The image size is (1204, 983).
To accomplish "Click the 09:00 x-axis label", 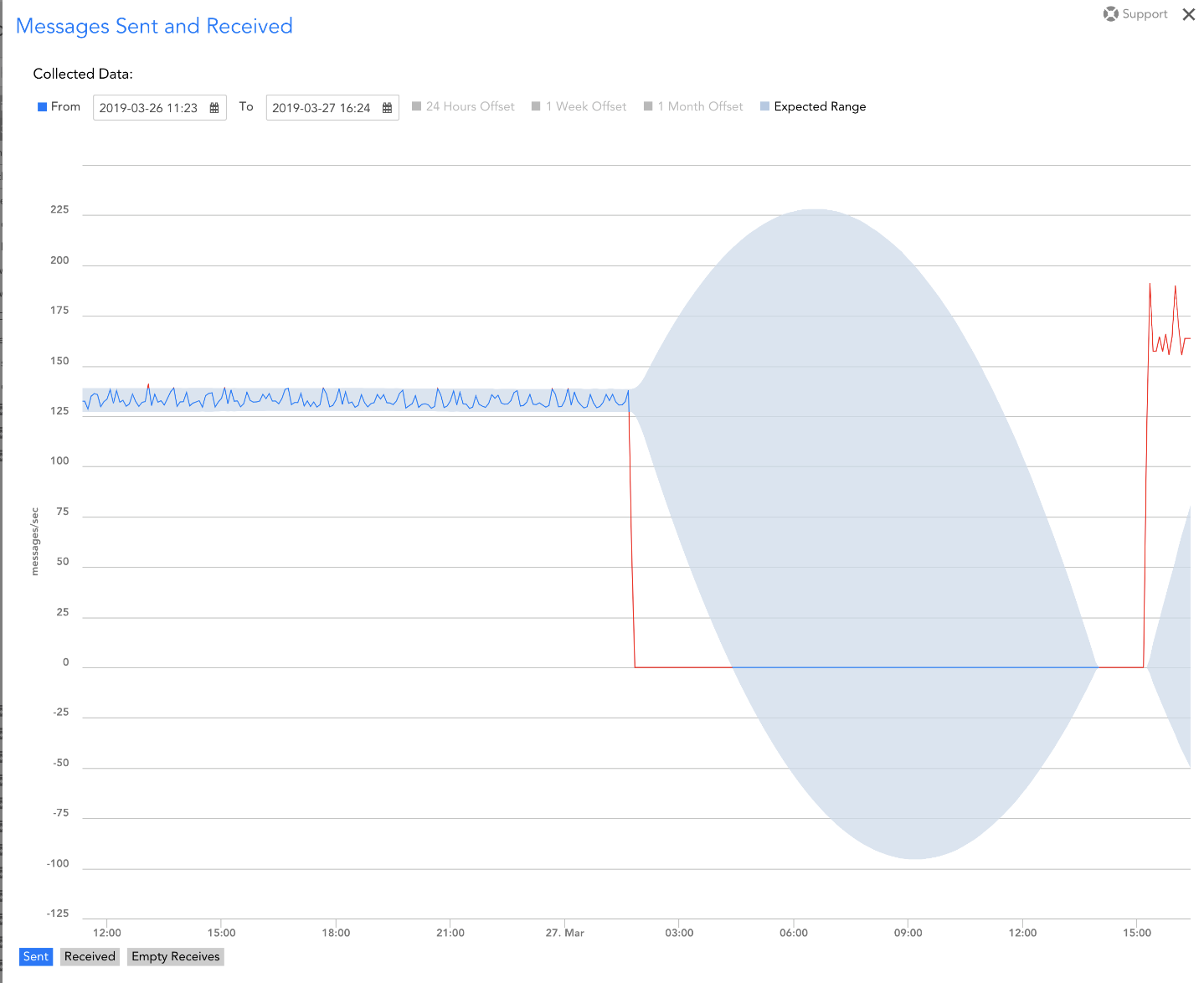I will tap(908, 933).
